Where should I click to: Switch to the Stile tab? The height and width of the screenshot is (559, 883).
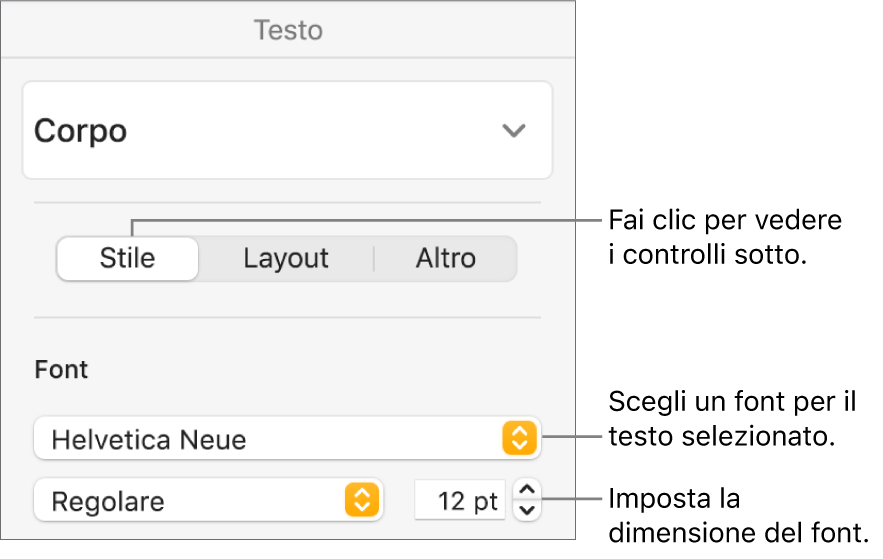[x=128, y=258]
